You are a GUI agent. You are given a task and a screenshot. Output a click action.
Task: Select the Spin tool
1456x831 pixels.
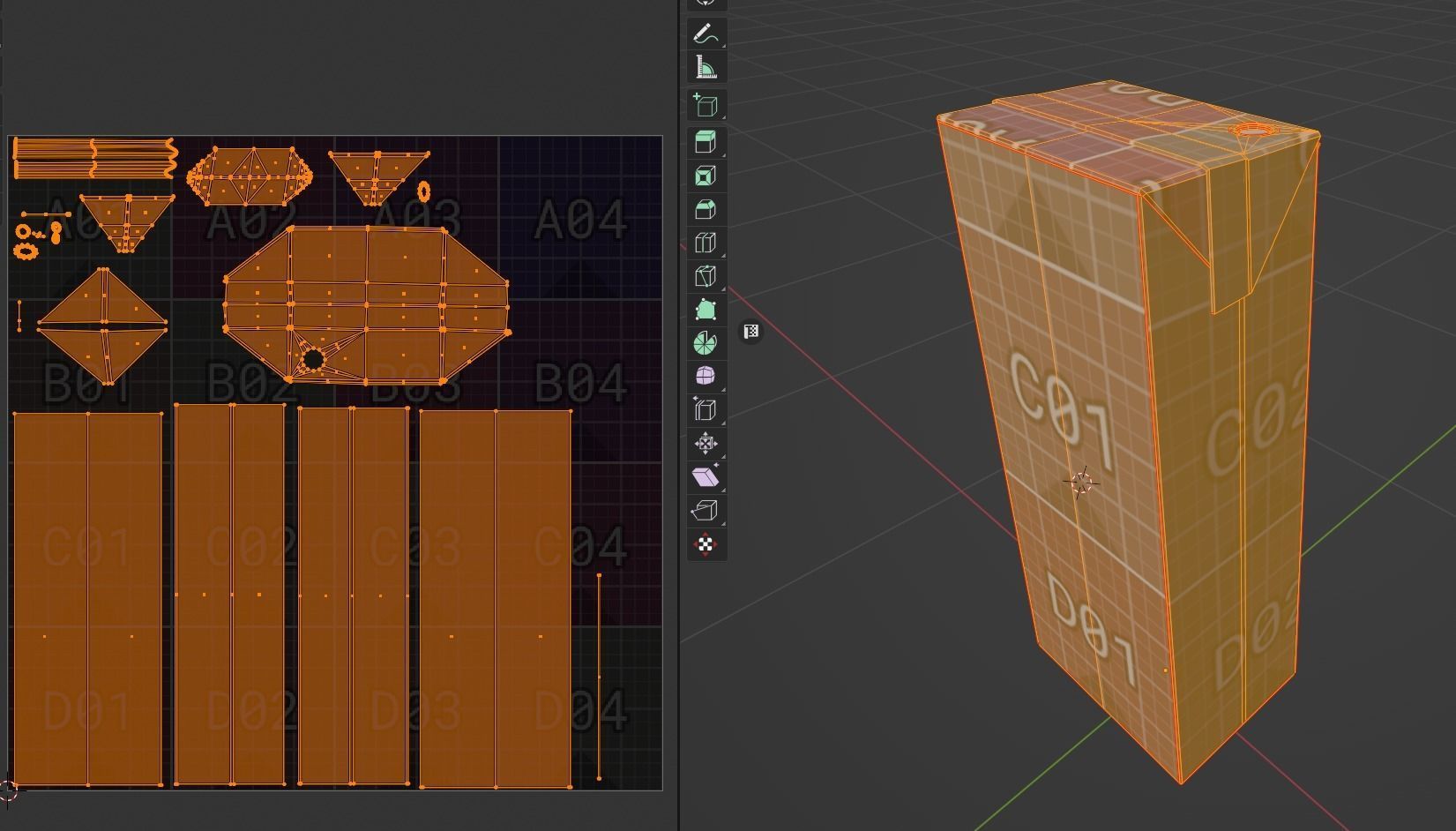(706, 342)
